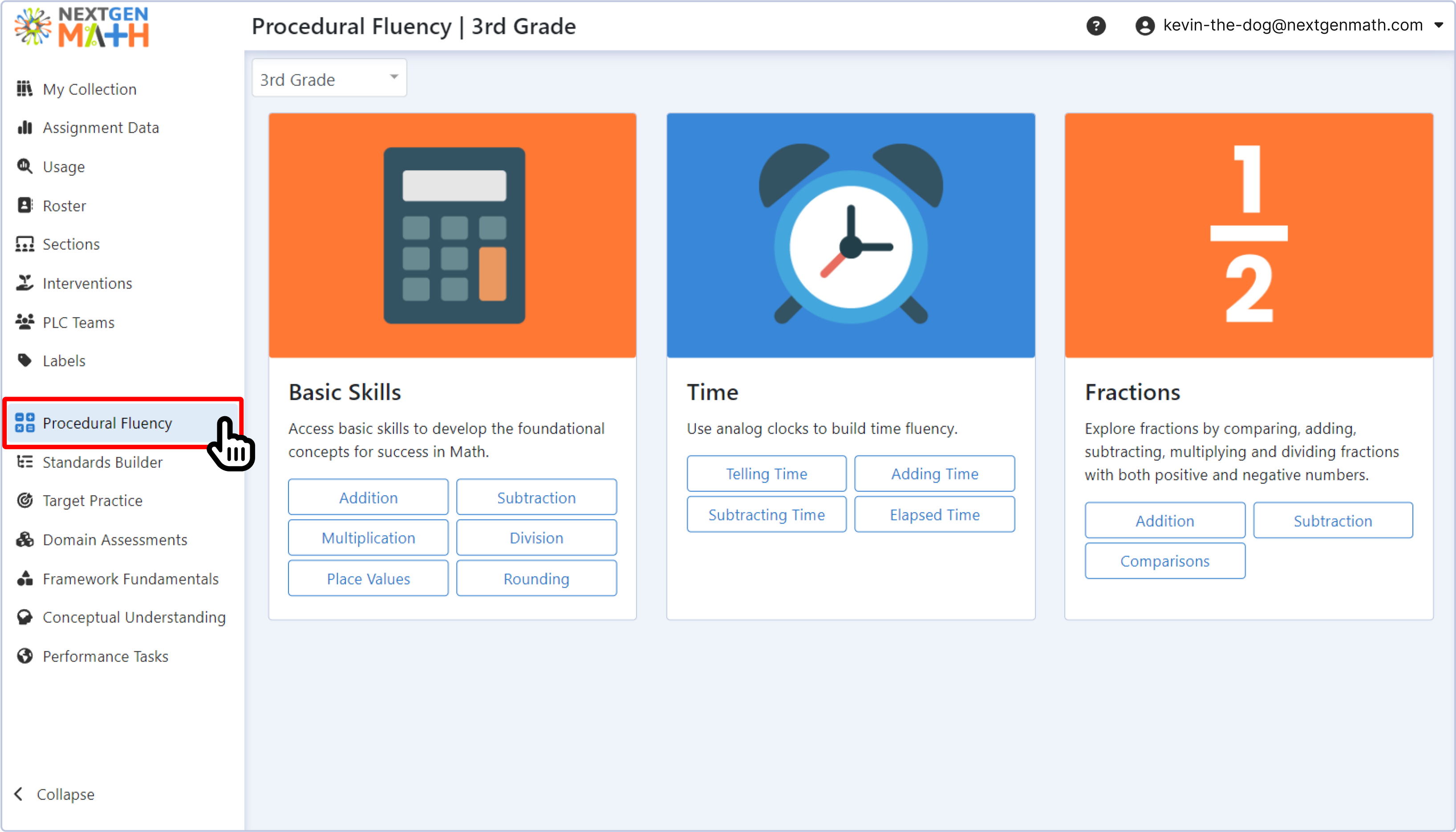Open Performance Tasks in sidebar
This screenshot has height=832, width=1456.
[x=105, y=656]
